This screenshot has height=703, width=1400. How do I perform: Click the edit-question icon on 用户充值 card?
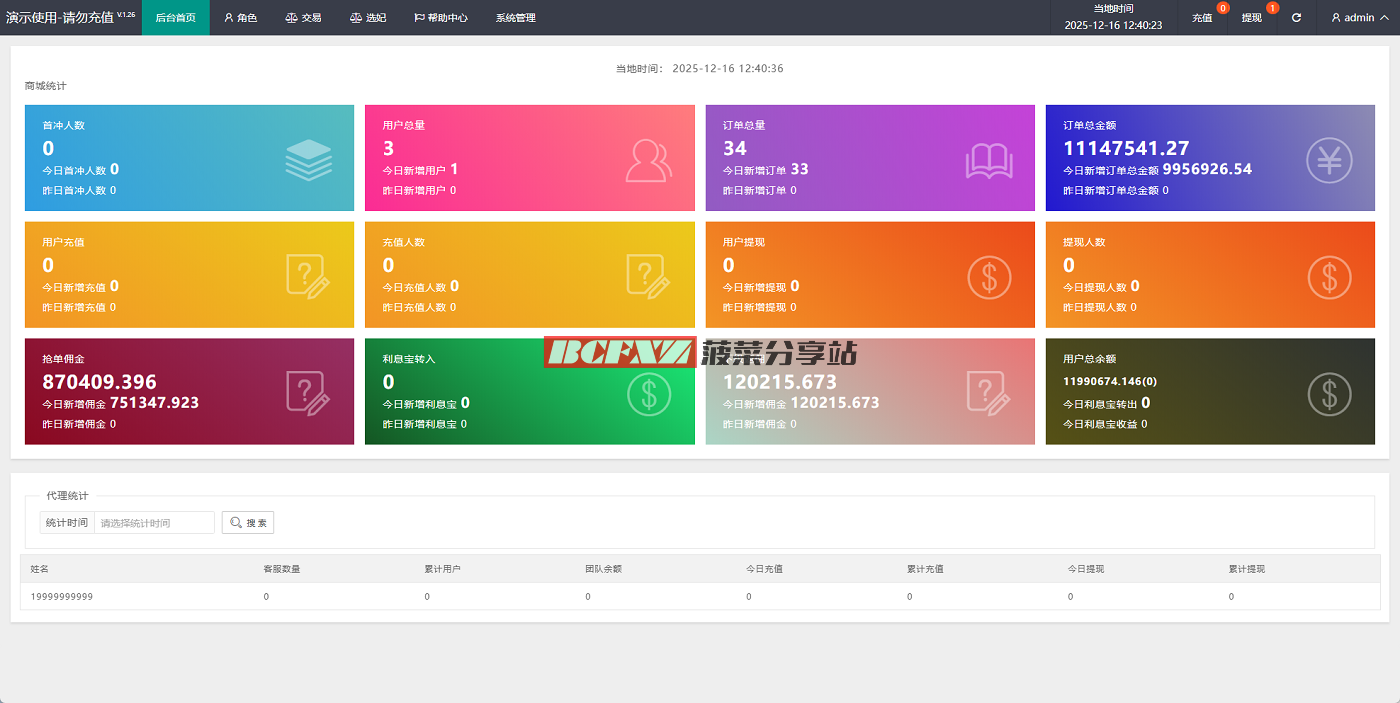coord(308,276)
